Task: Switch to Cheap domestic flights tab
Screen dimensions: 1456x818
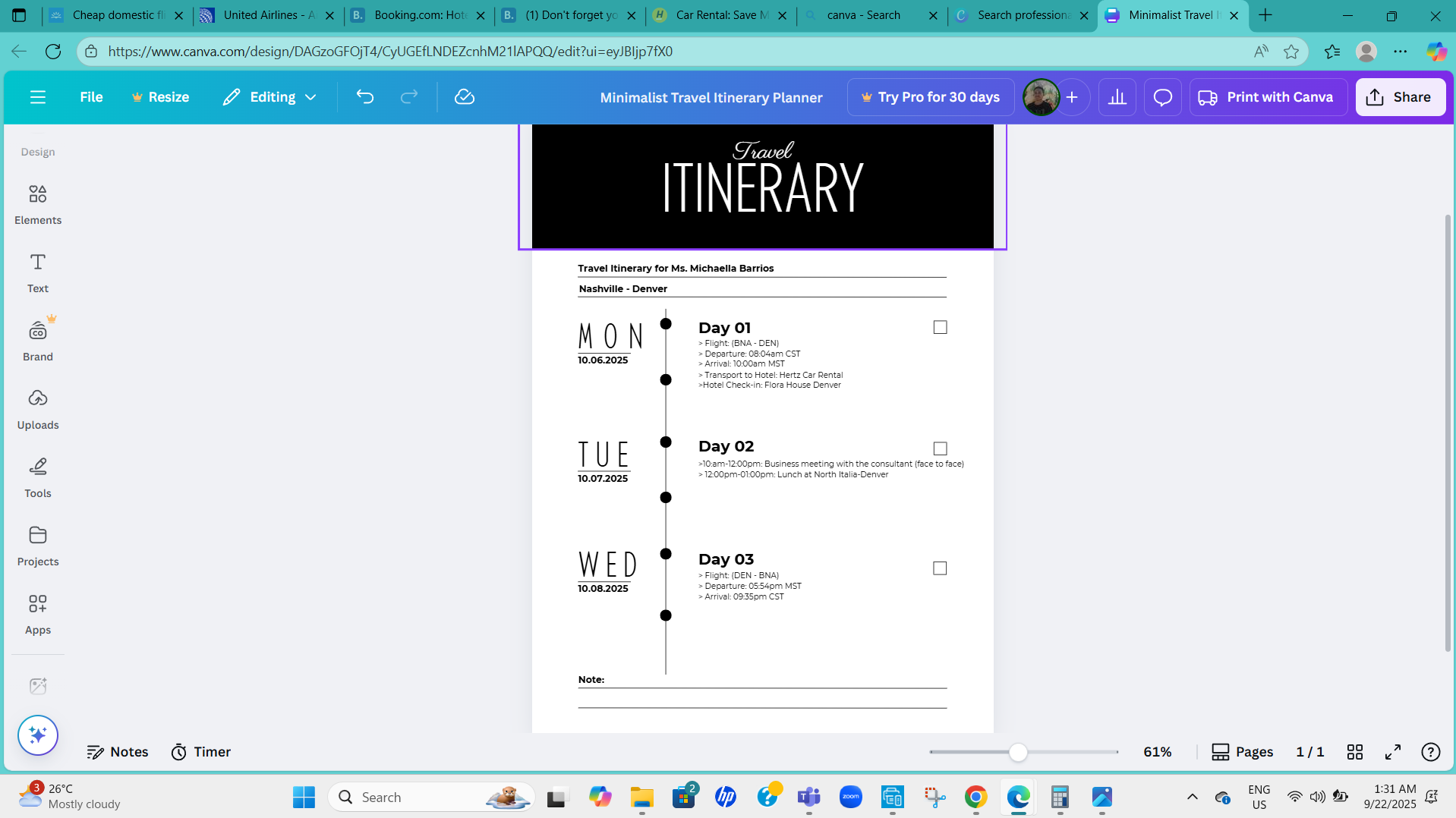Action: (117, 15)
